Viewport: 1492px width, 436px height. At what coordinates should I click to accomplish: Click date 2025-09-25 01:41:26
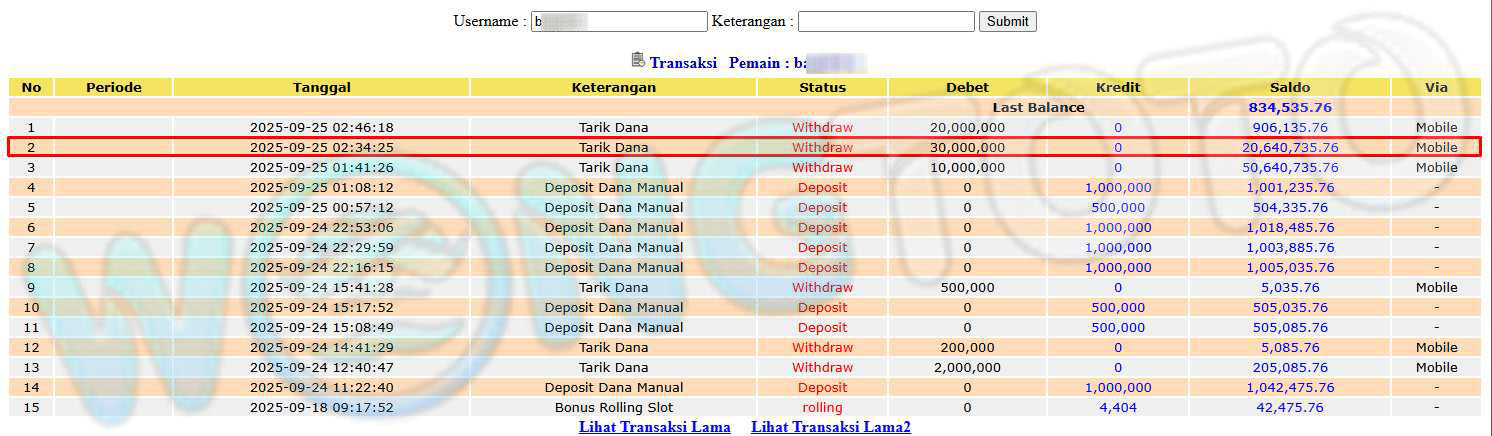pos(321,167)
